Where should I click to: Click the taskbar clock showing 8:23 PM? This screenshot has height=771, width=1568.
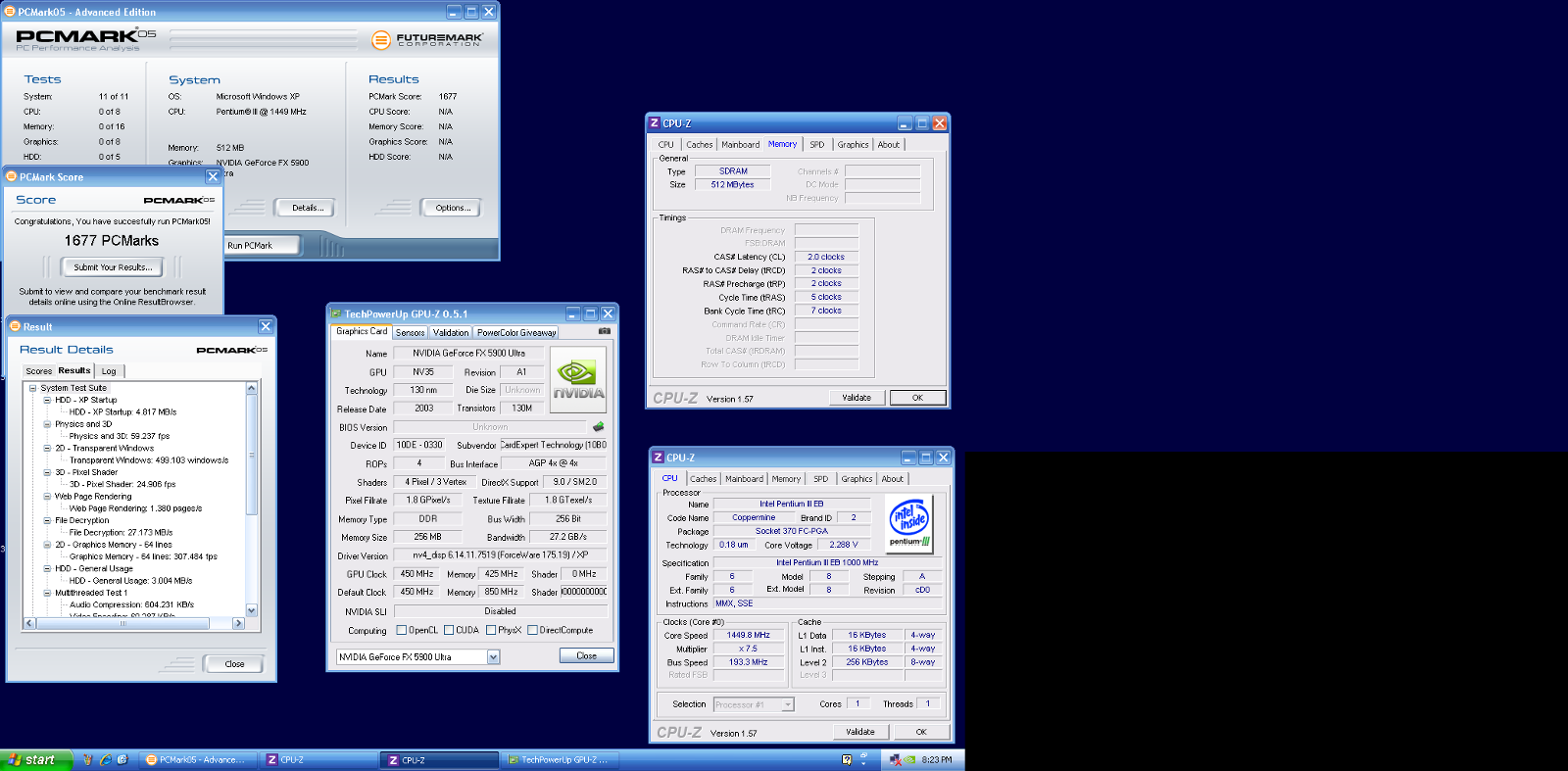coord(936,759)
